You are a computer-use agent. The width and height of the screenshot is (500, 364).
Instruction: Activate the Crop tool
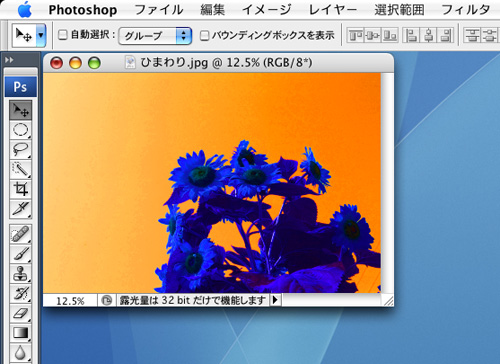(x=21, y=189)
